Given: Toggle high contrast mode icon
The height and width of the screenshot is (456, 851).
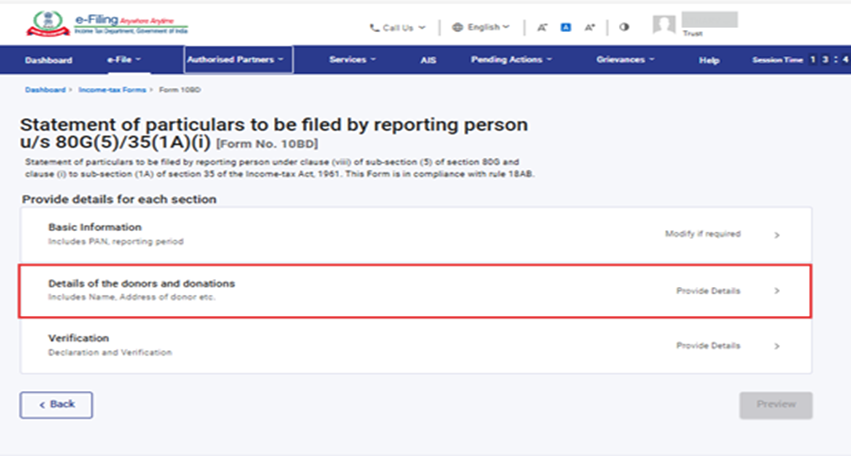Looking at the screenshot, I should point(625,27).
